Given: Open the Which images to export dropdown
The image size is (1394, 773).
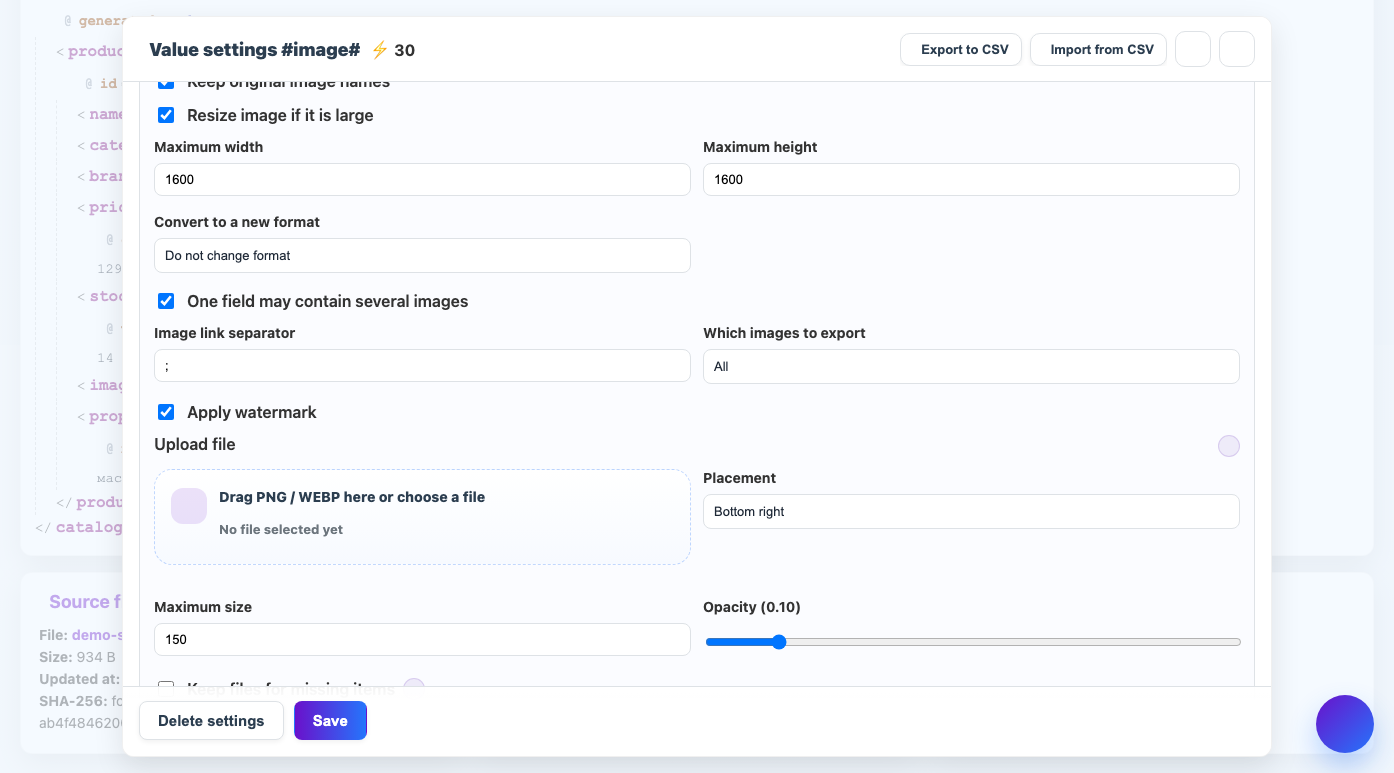Looking at the screenshot, I should [x=971, y=366].
